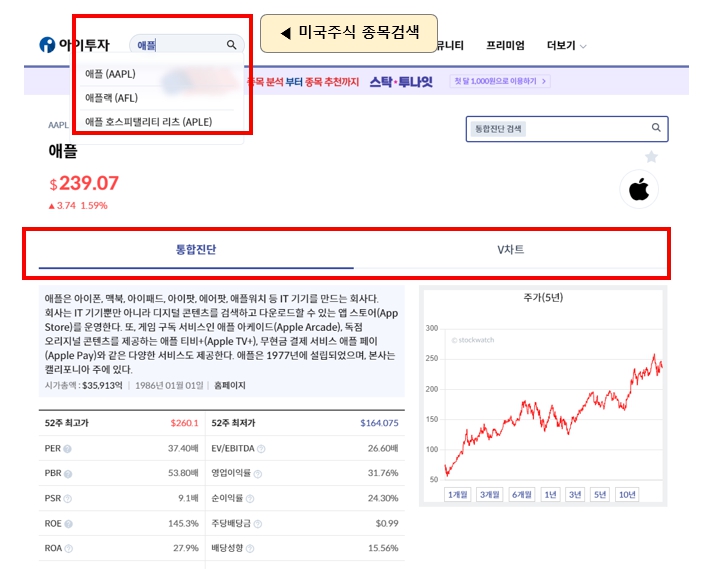Click the $239.07 stock price
Screen dimensions: 704x570
[x=84, y=183]
